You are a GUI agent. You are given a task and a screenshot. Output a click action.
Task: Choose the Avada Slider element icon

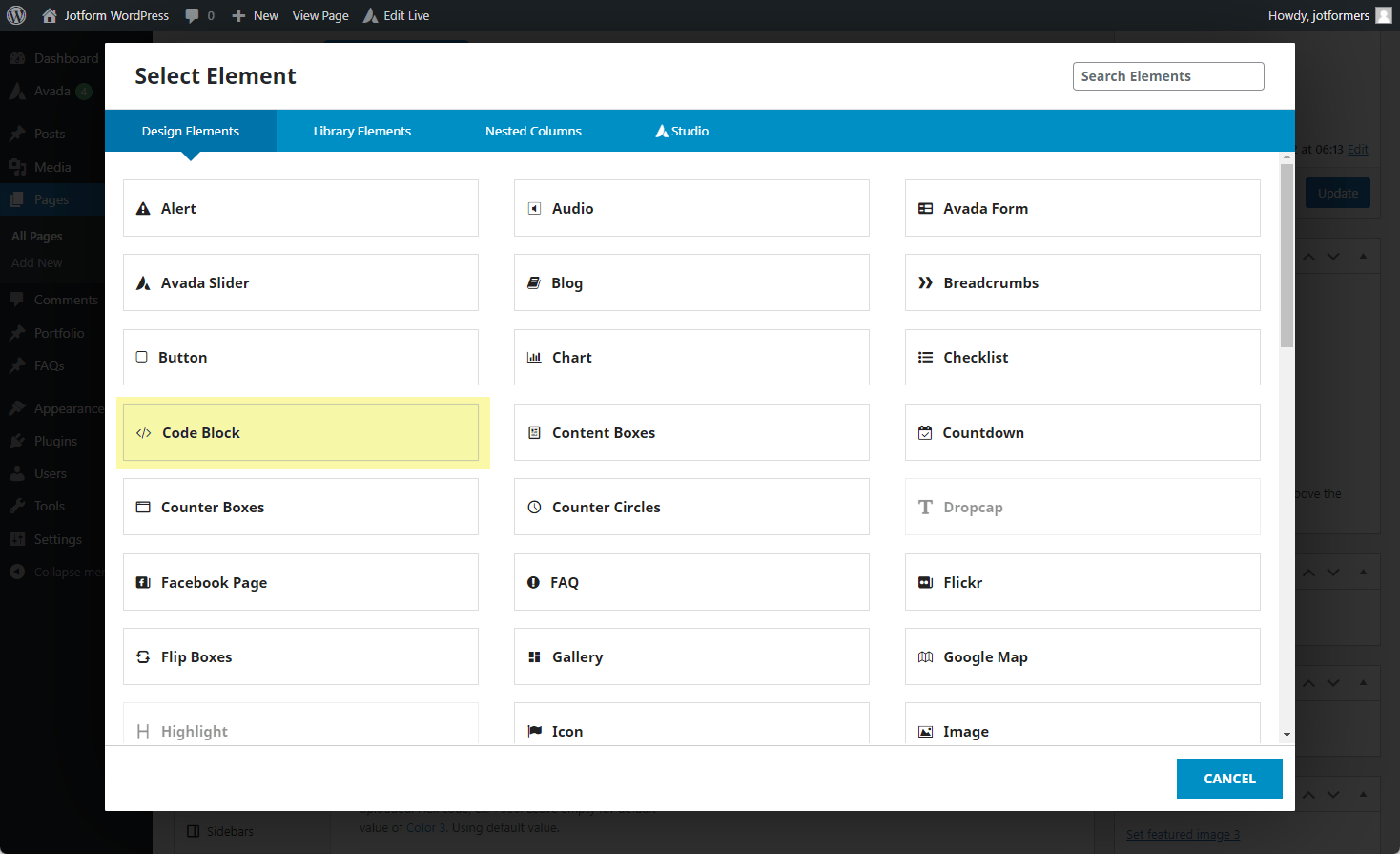point(143,283)
